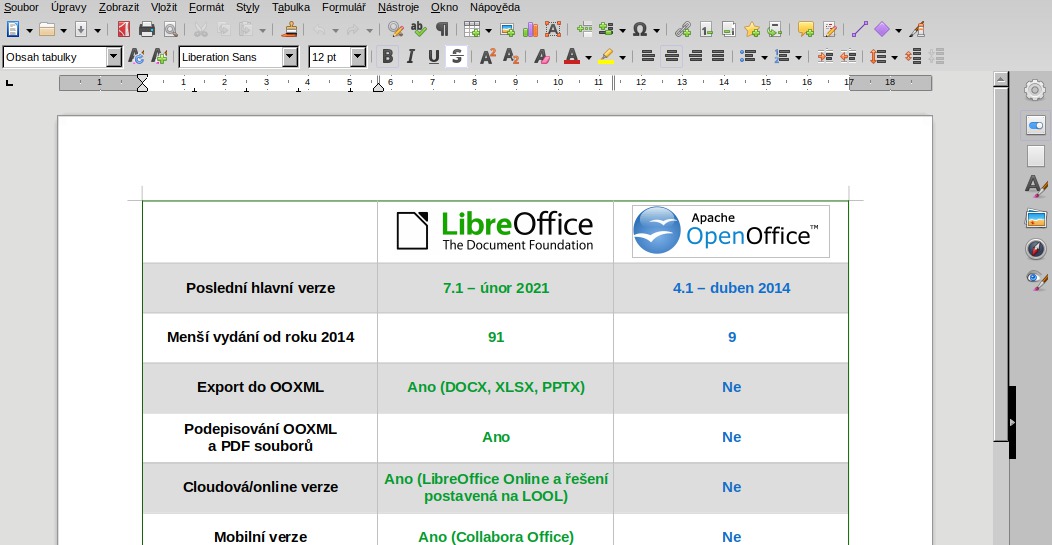
Task: Toggle Subscript formatting
Action: point(511,57)
